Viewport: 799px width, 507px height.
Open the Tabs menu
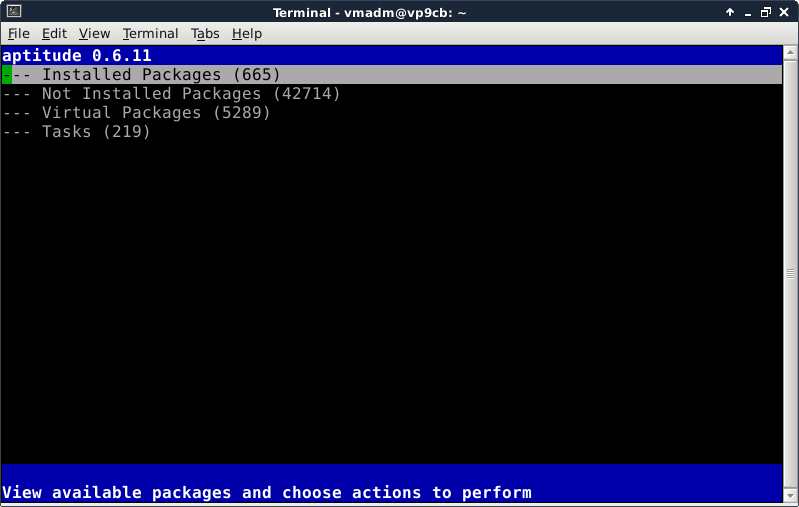pyautogui.click(x=205, y=33)
